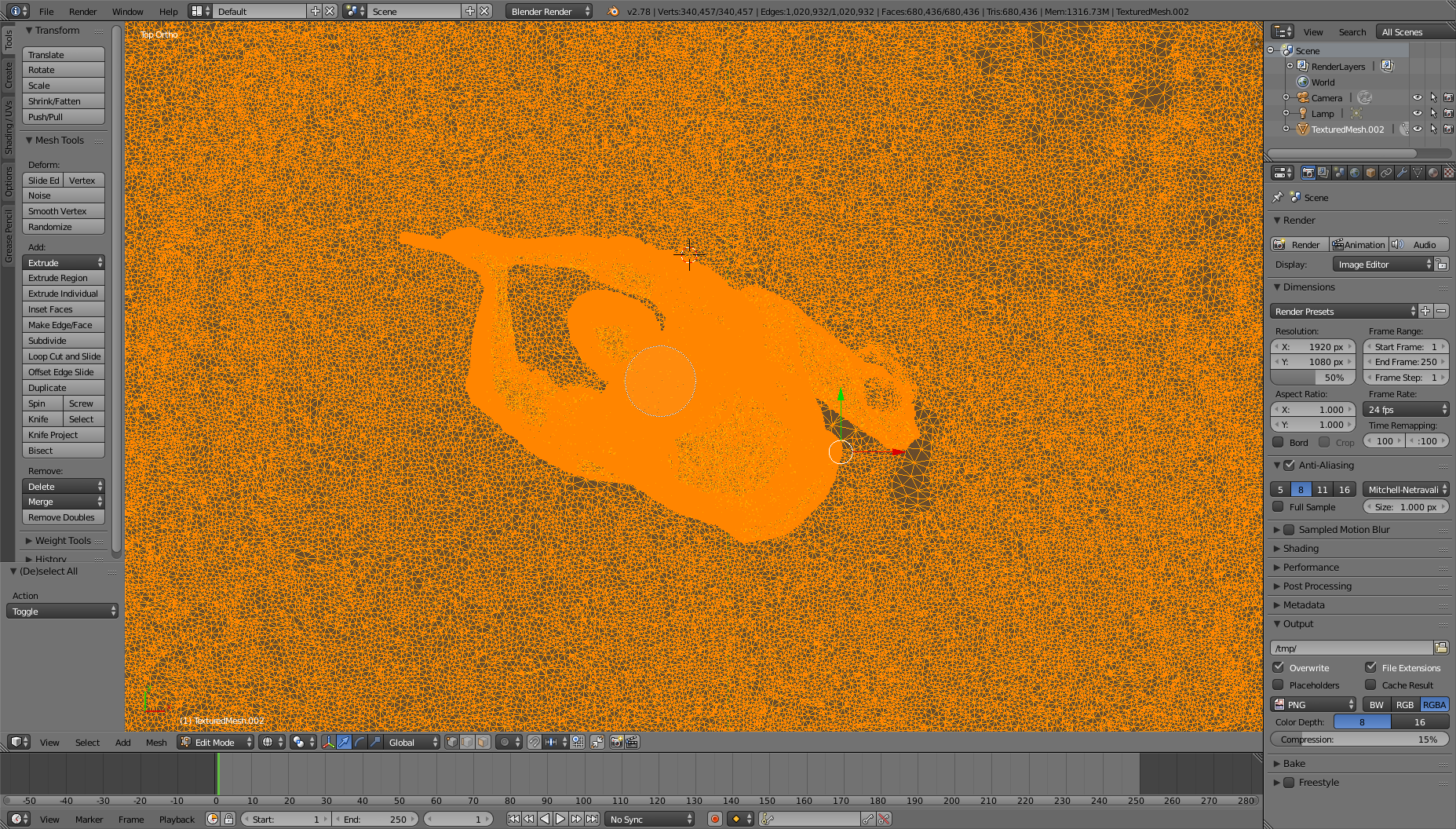1456x829 pixels.
Task: Switch to vertex select mode icon
Action: (452, 742)
